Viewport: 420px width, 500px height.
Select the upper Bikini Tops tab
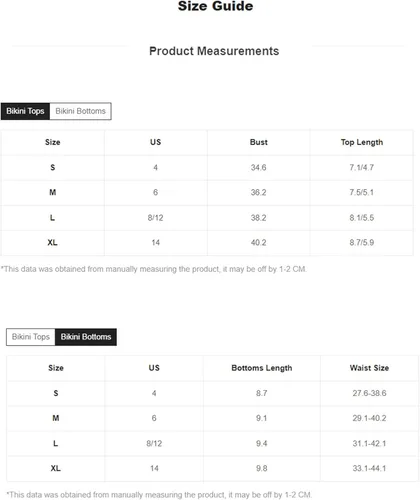[x=25, y=111]
